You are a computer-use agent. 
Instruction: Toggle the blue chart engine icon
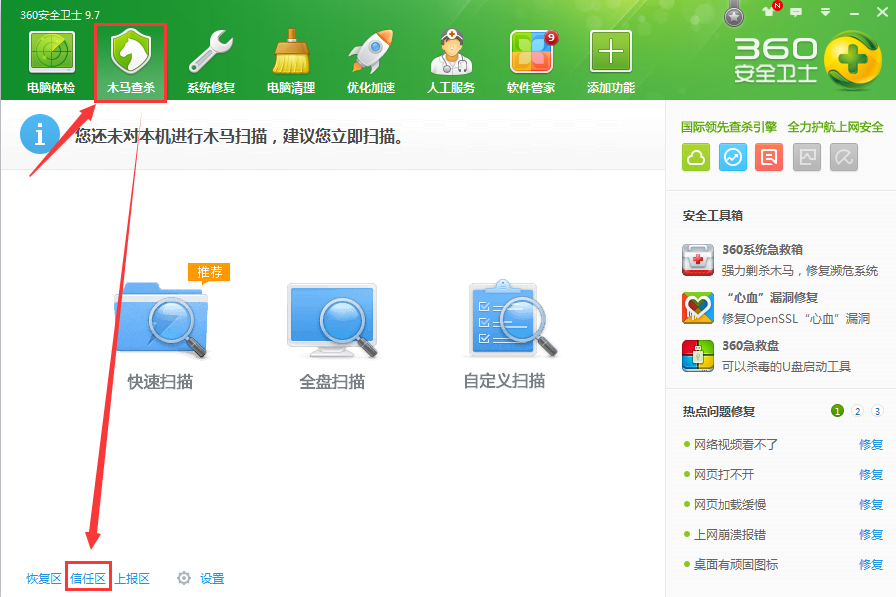(733, 157)
